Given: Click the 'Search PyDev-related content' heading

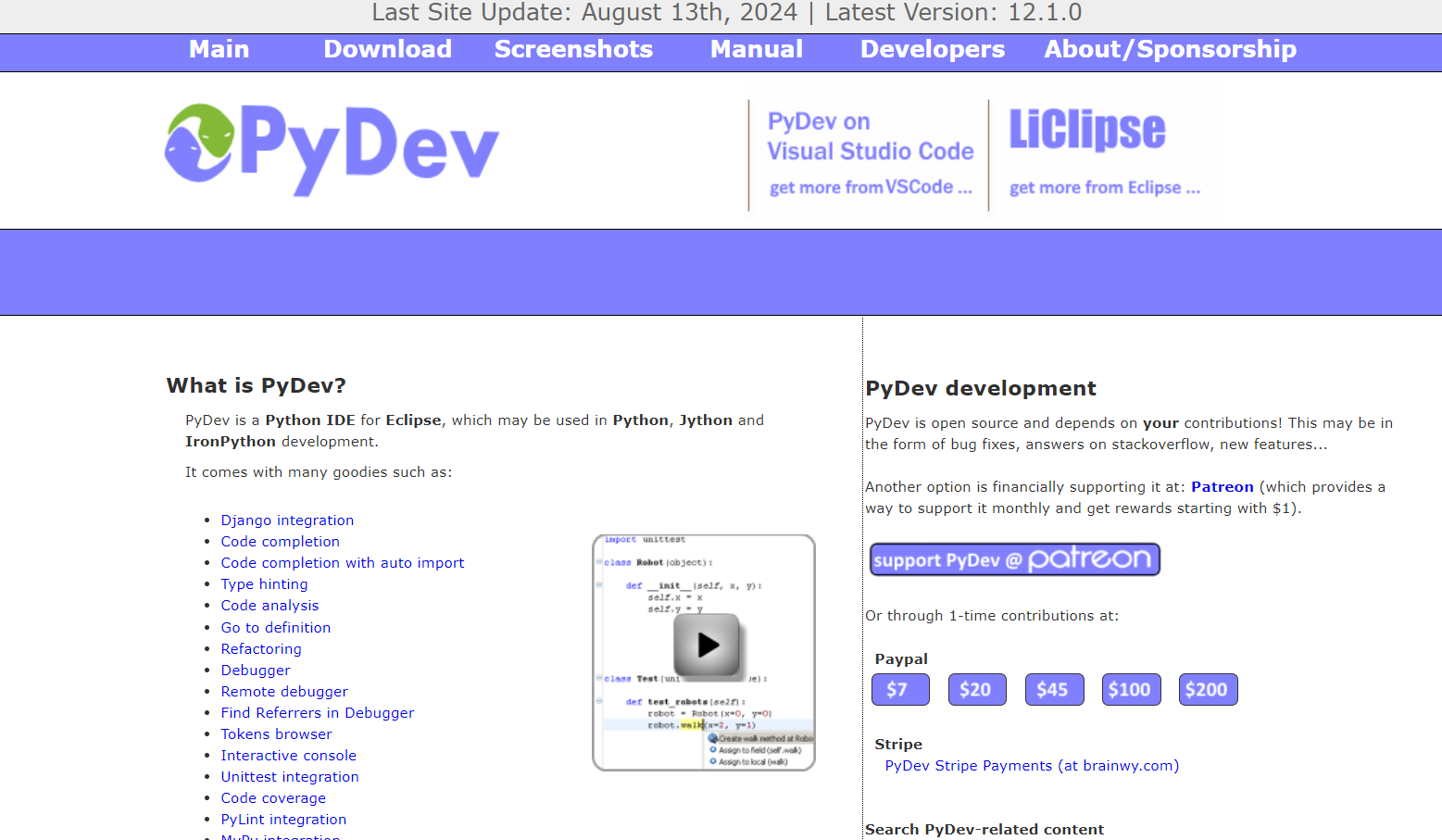Looking at the screenshot, I should (984, 830).
